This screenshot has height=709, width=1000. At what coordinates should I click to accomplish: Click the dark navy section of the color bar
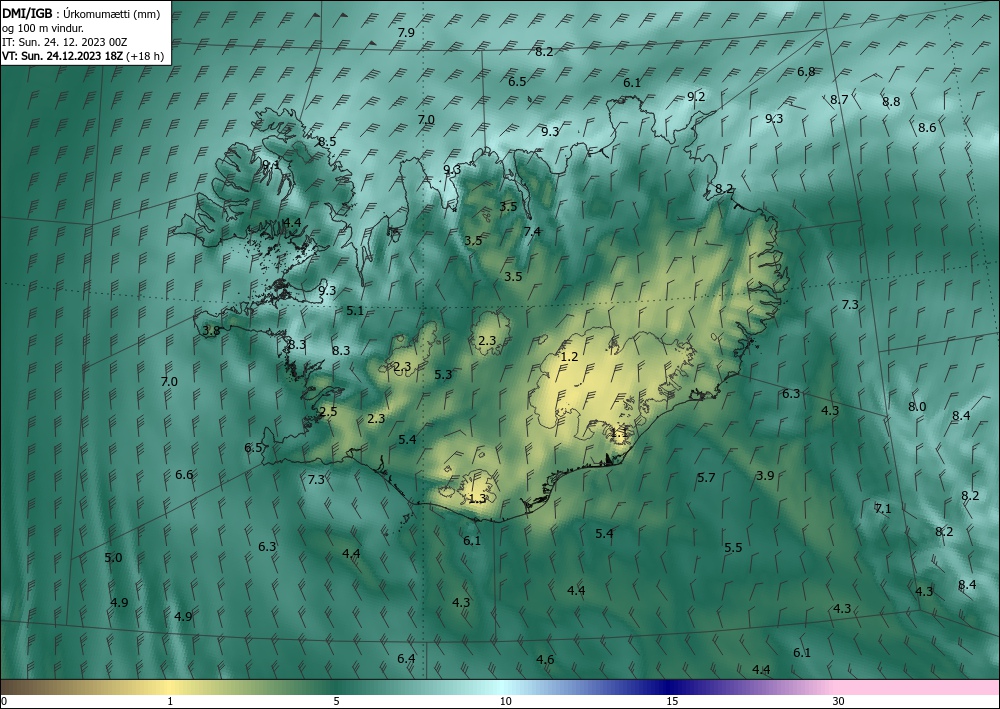(667, 687)
